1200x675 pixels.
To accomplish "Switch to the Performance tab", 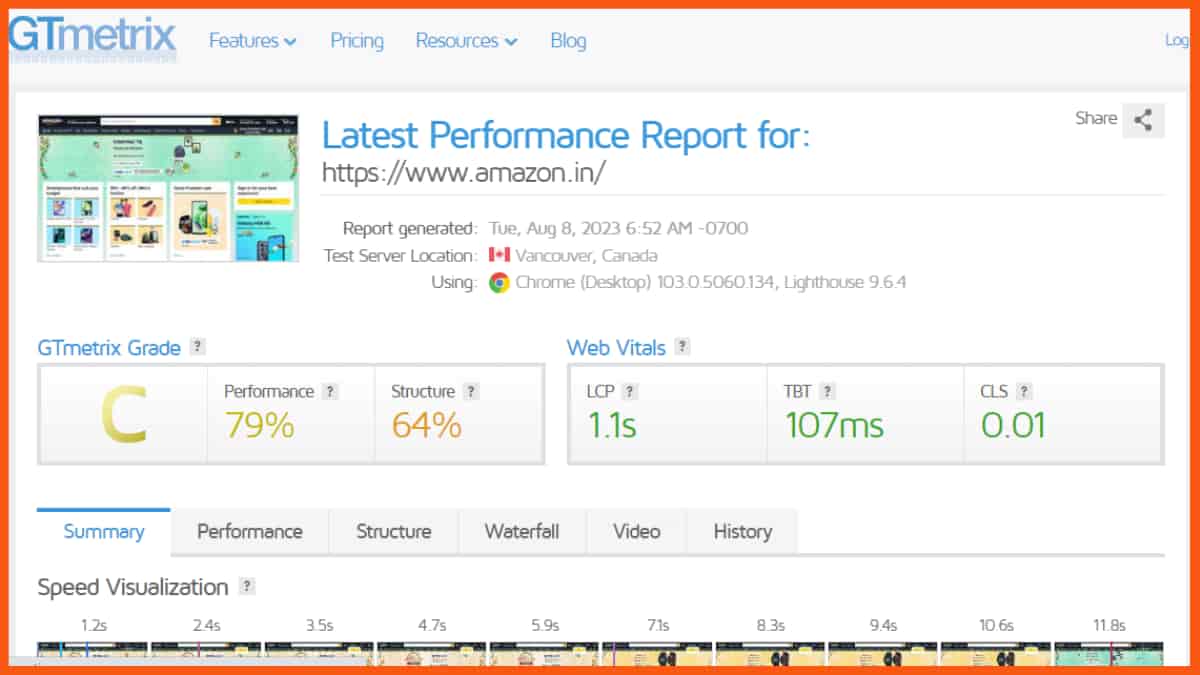I will coord(249,532).
